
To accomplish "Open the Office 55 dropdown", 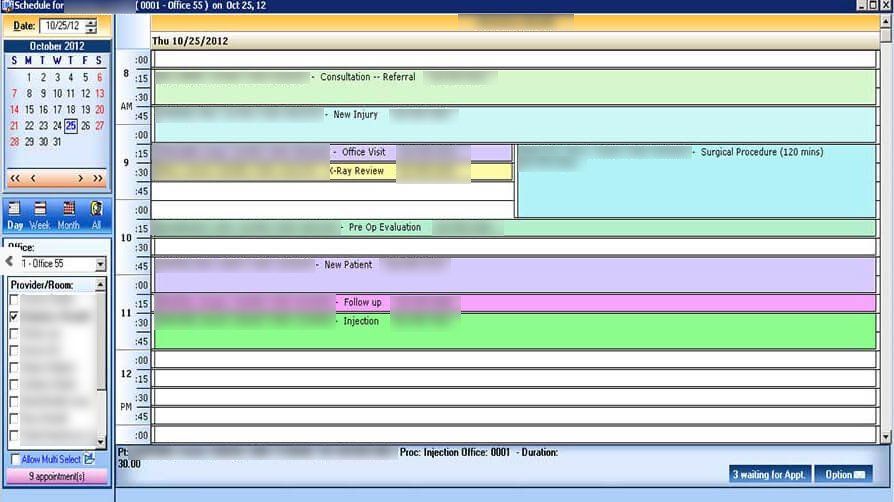I will (100, 264).
